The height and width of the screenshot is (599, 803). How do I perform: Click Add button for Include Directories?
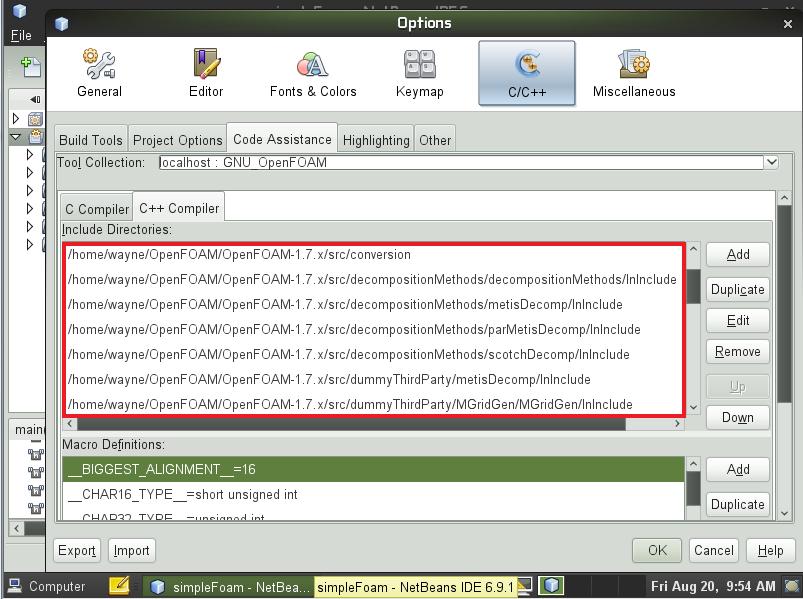(737, 255)
